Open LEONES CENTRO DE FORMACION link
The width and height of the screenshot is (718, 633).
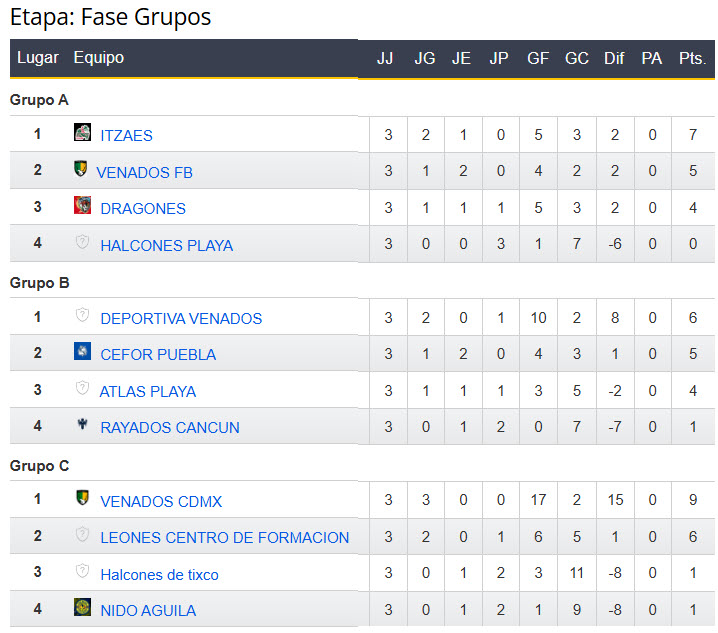click(225, 537)
